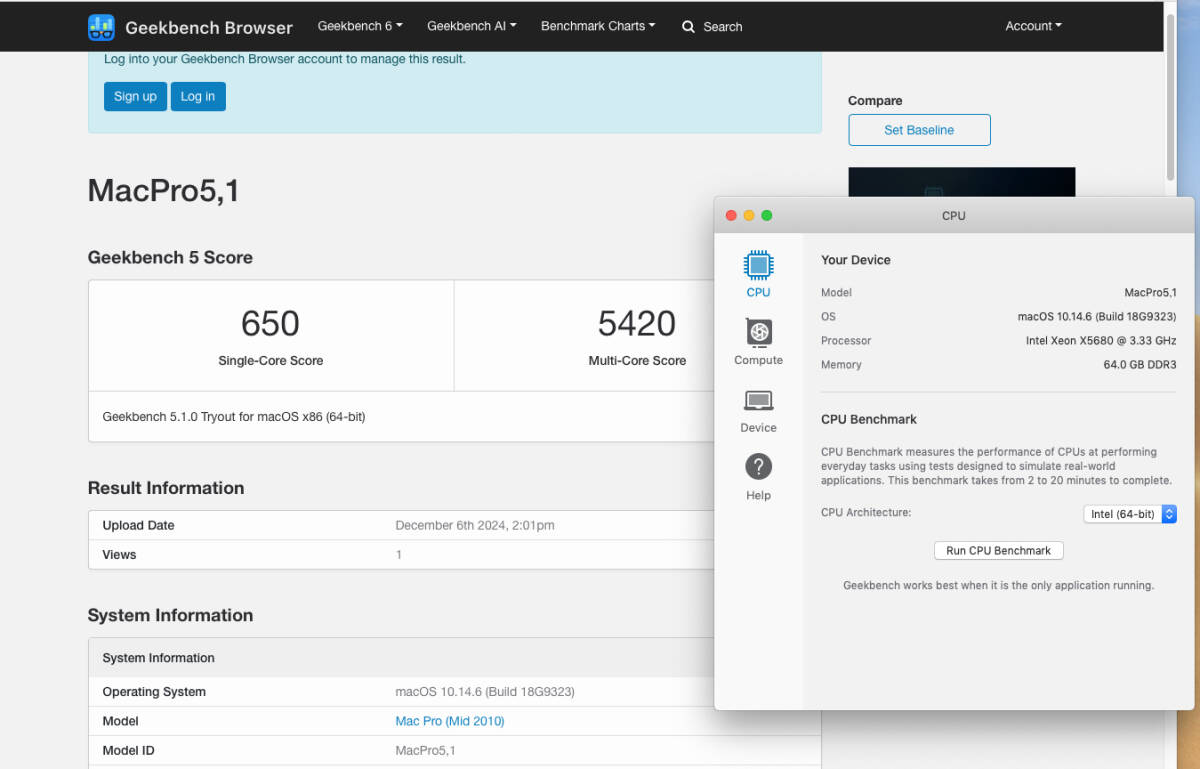
Task: Open the CPU Architecture dropdown
Action: pos(1129,514)
